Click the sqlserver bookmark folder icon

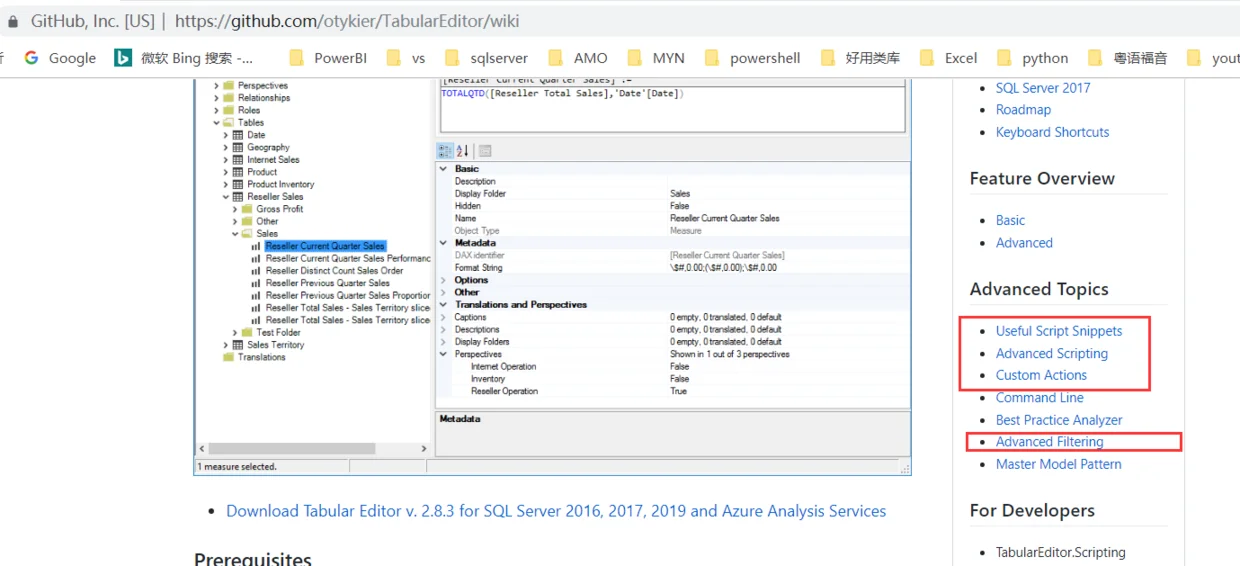point(452,58)
